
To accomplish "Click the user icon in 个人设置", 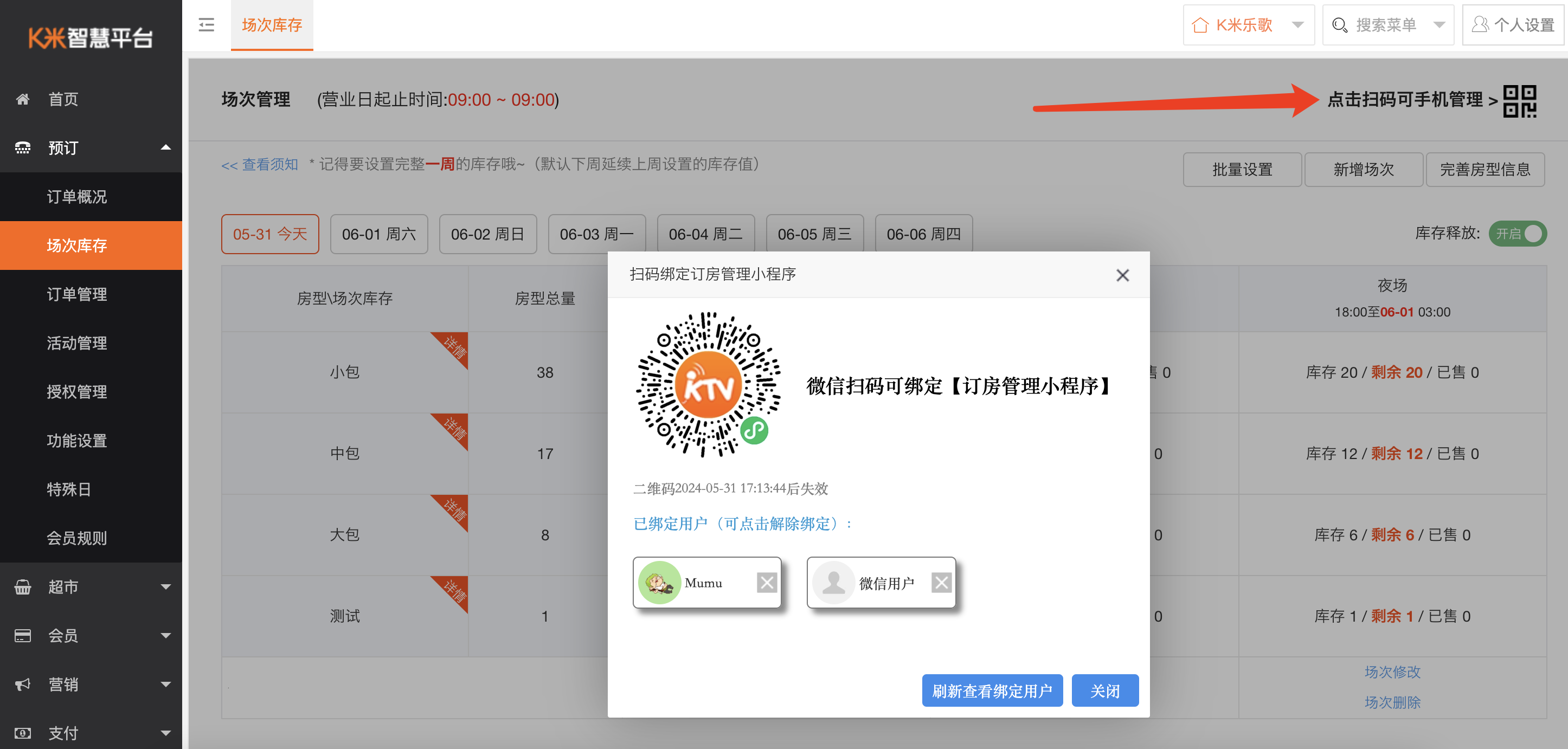I will pyautogui.click(x=1480, y=25).
